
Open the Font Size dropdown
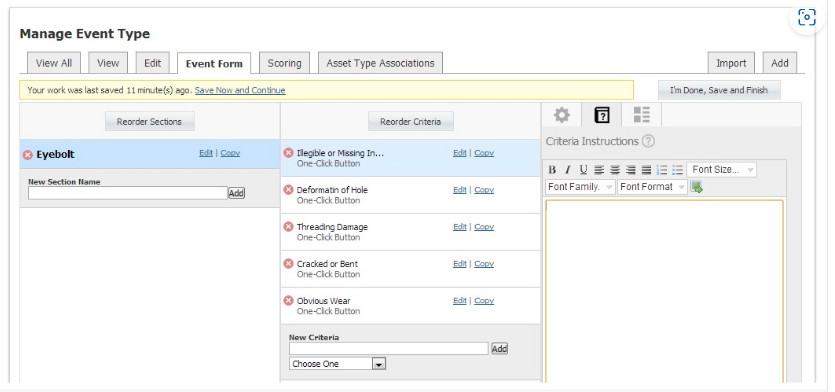tap(722, 170)
